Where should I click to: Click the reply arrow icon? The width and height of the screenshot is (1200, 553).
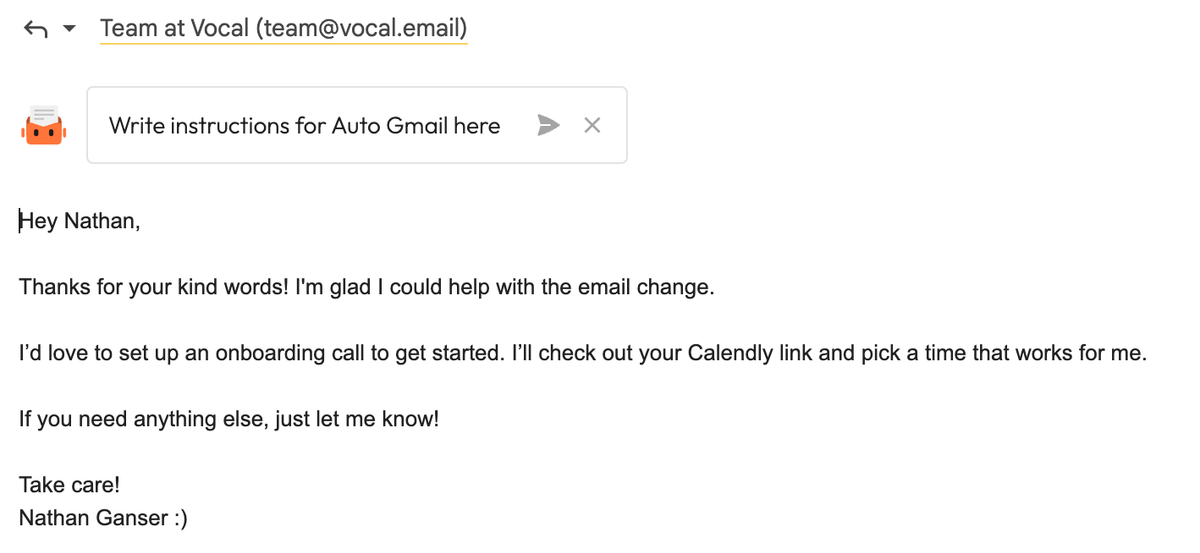coord(35,29)
